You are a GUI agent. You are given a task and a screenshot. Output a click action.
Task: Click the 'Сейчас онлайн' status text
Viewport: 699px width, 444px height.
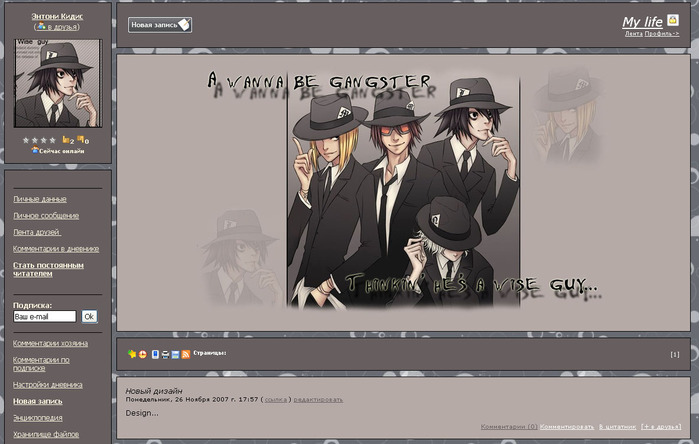(62, 151)
